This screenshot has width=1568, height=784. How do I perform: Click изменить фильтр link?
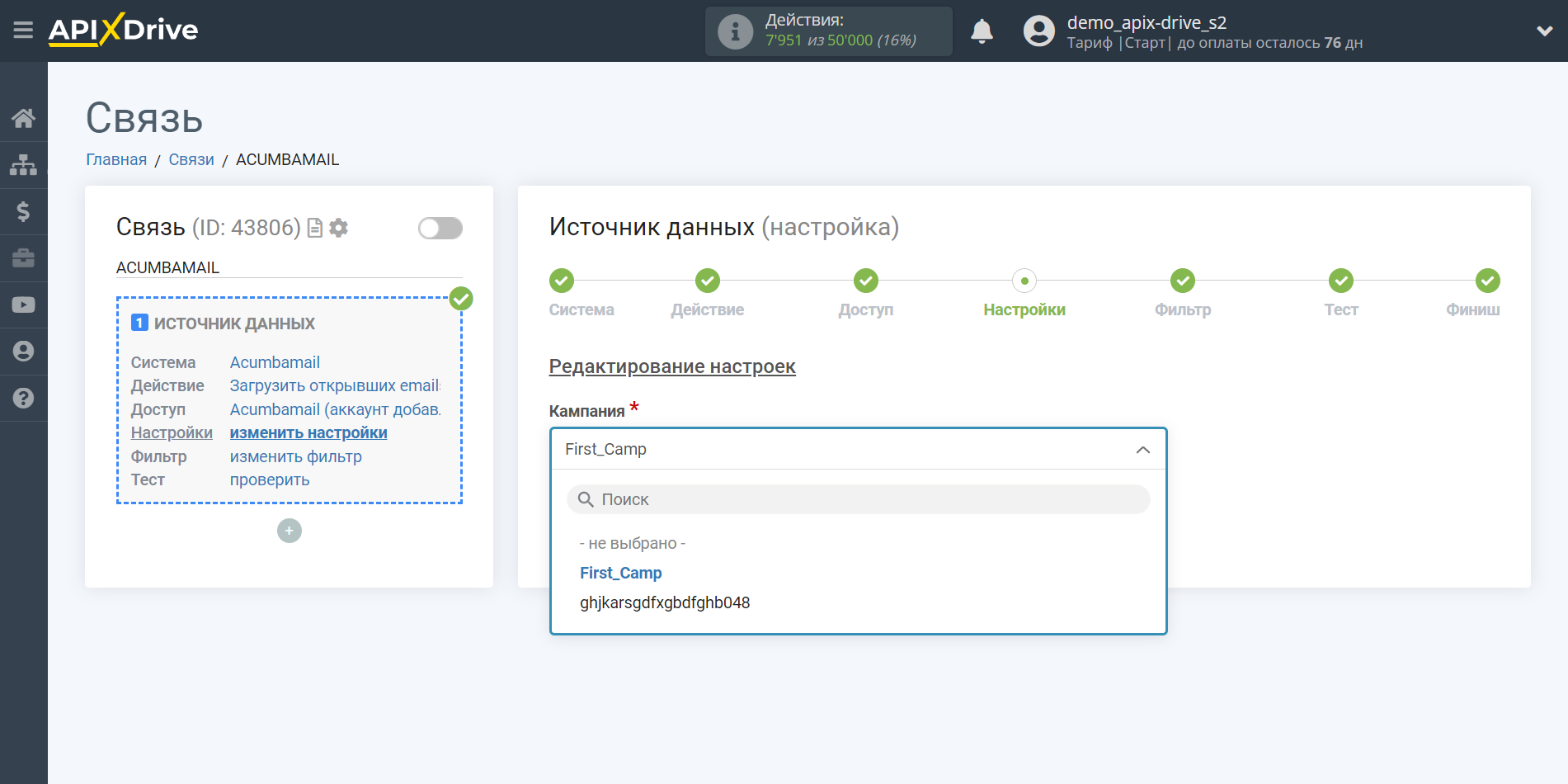pos(295,456)
